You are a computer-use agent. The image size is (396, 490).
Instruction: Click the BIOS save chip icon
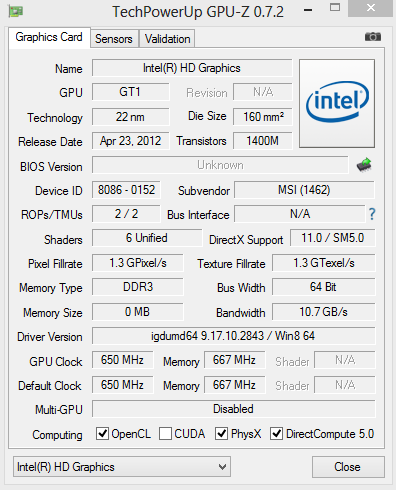pos(364,165)
